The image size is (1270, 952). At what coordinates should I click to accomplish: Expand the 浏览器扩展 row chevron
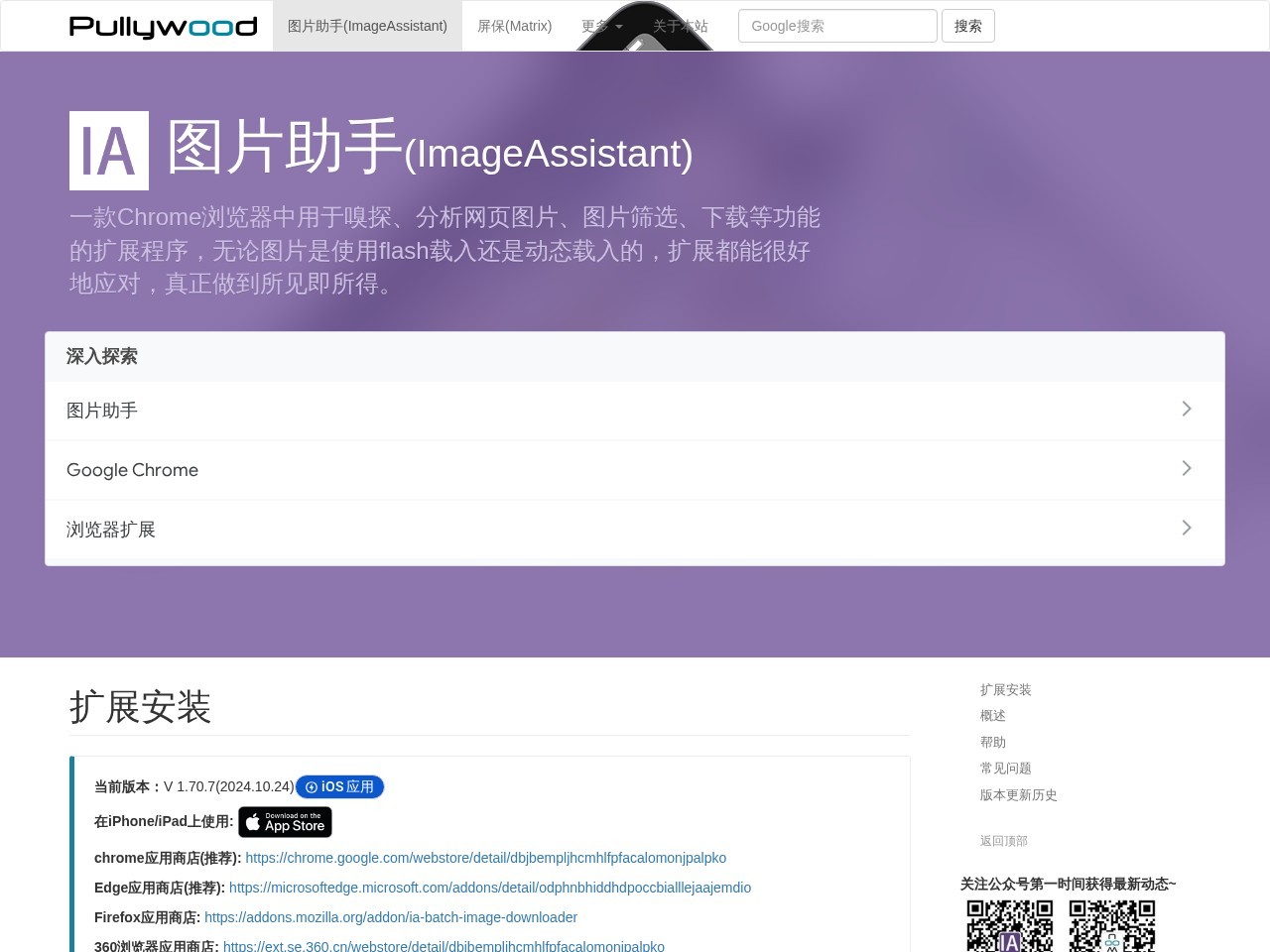click(1187, 528)
